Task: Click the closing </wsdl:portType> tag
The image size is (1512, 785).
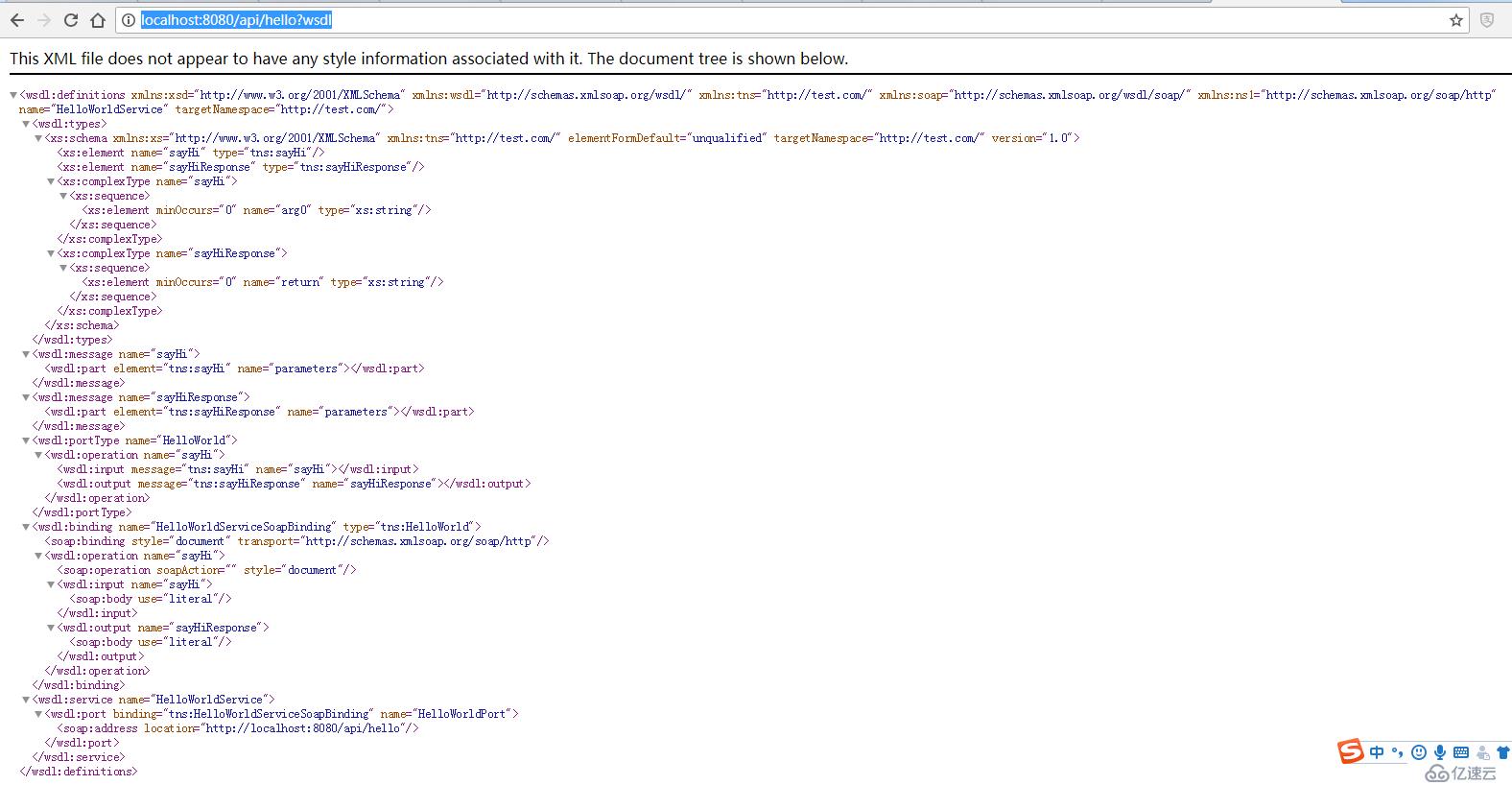Action: click(82, 512)
